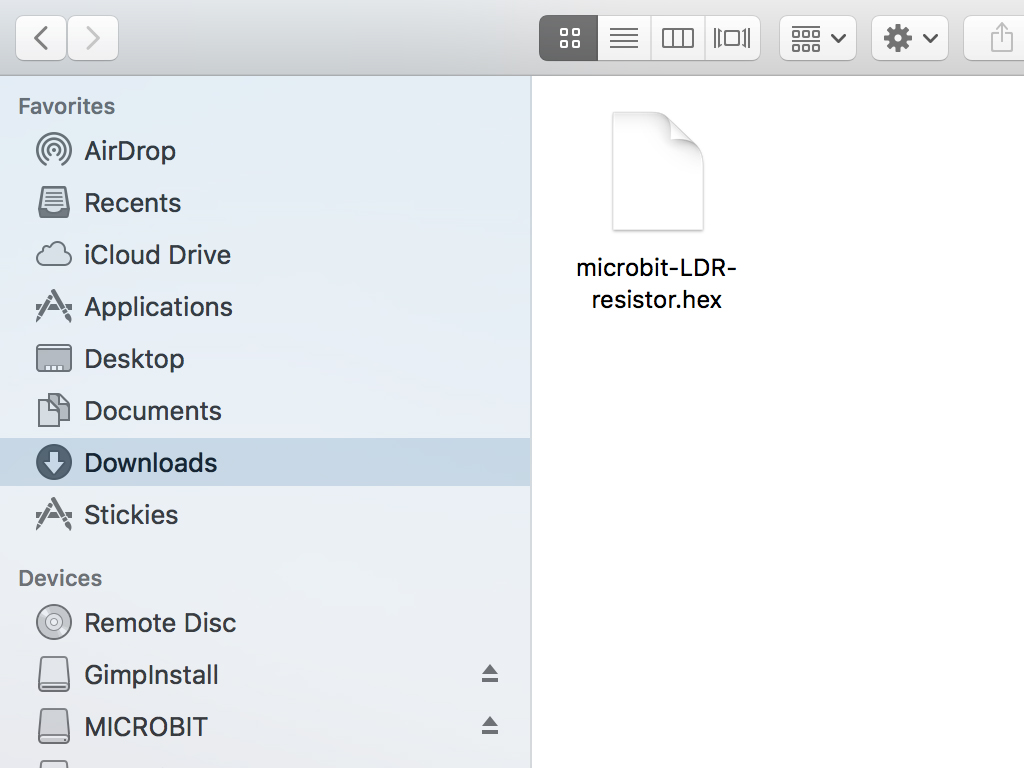This screenshot has width=1024, height=768.
Task: Open AirDrop from the sidebar
Action: coord(265,151)
